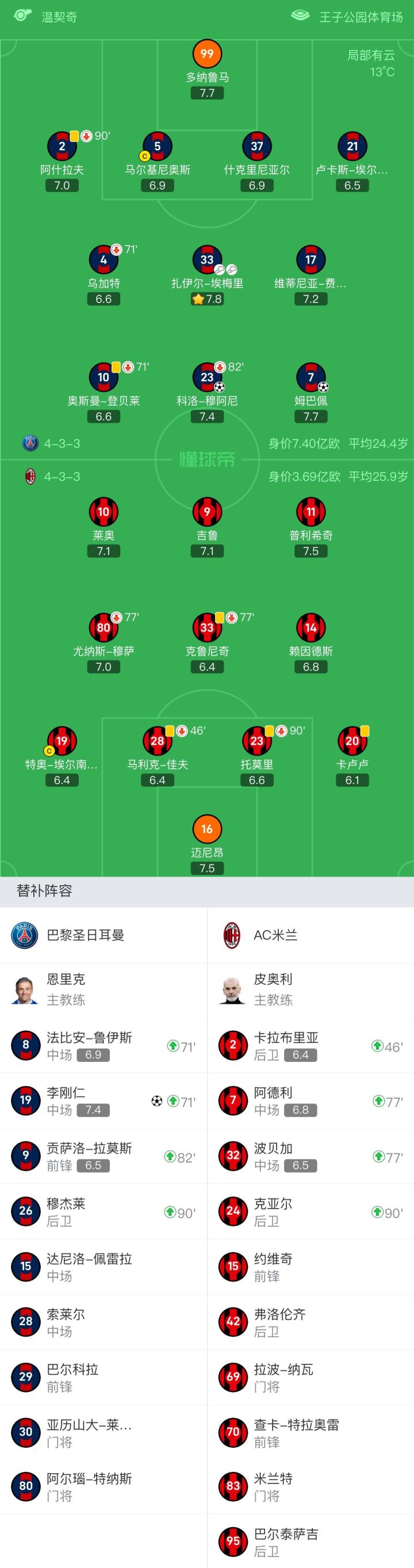
Task: Select the AC米兰 team name
Action: click(x=275, y=935)
